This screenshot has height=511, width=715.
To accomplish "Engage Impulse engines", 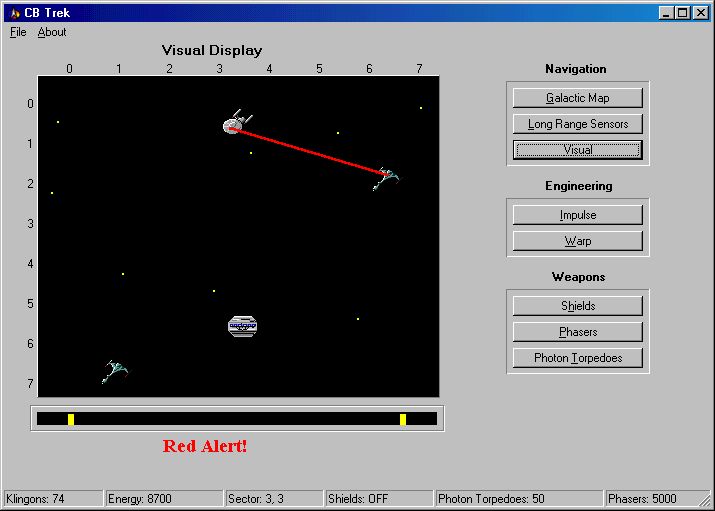I will tap(577, 215).
